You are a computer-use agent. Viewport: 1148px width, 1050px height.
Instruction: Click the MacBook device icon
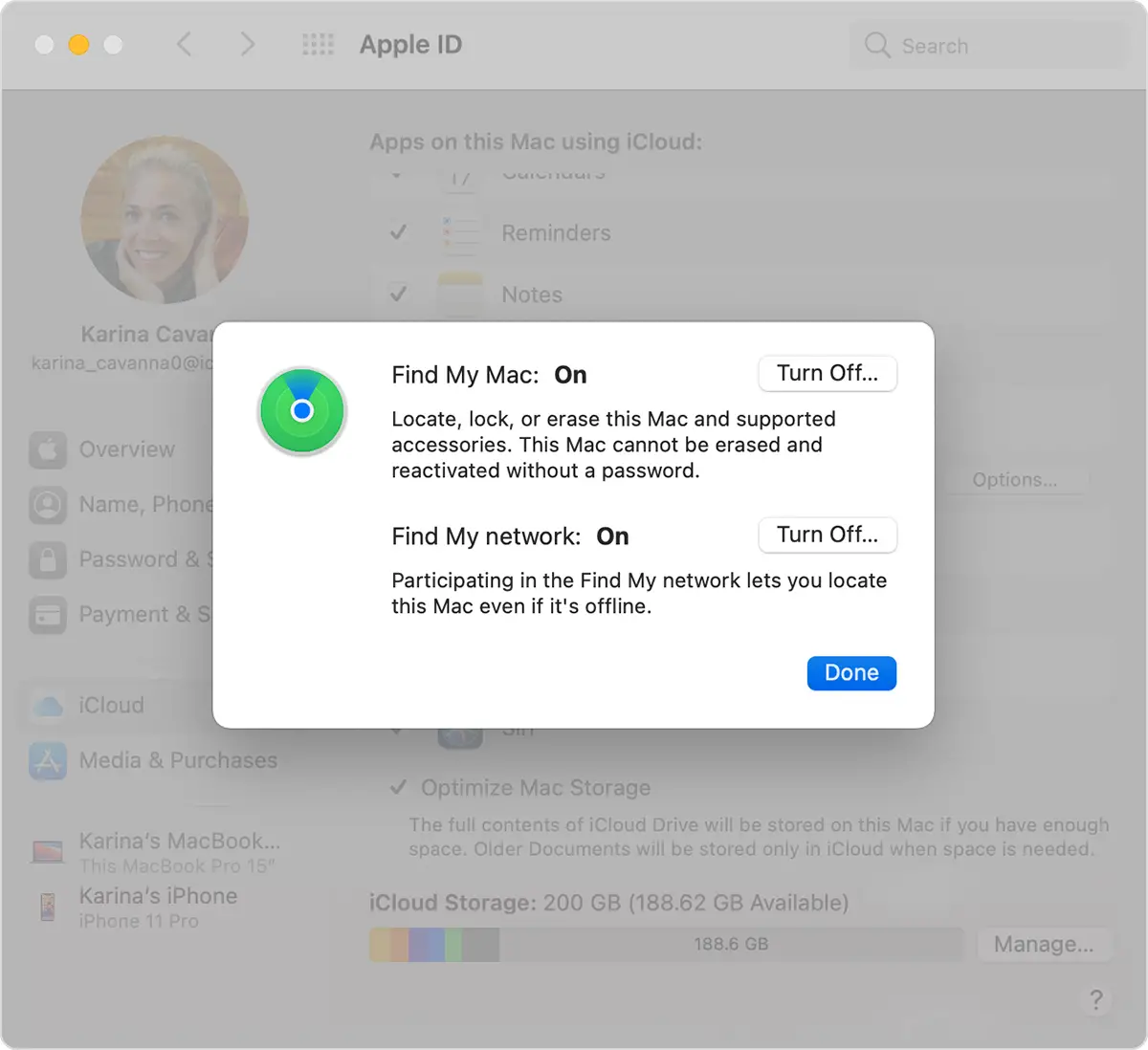click(48, 851)
